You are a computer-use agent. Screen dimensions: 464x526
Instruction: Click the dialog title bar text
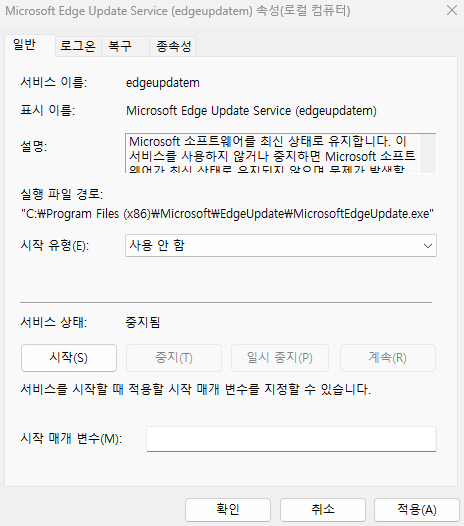(178, 11)
